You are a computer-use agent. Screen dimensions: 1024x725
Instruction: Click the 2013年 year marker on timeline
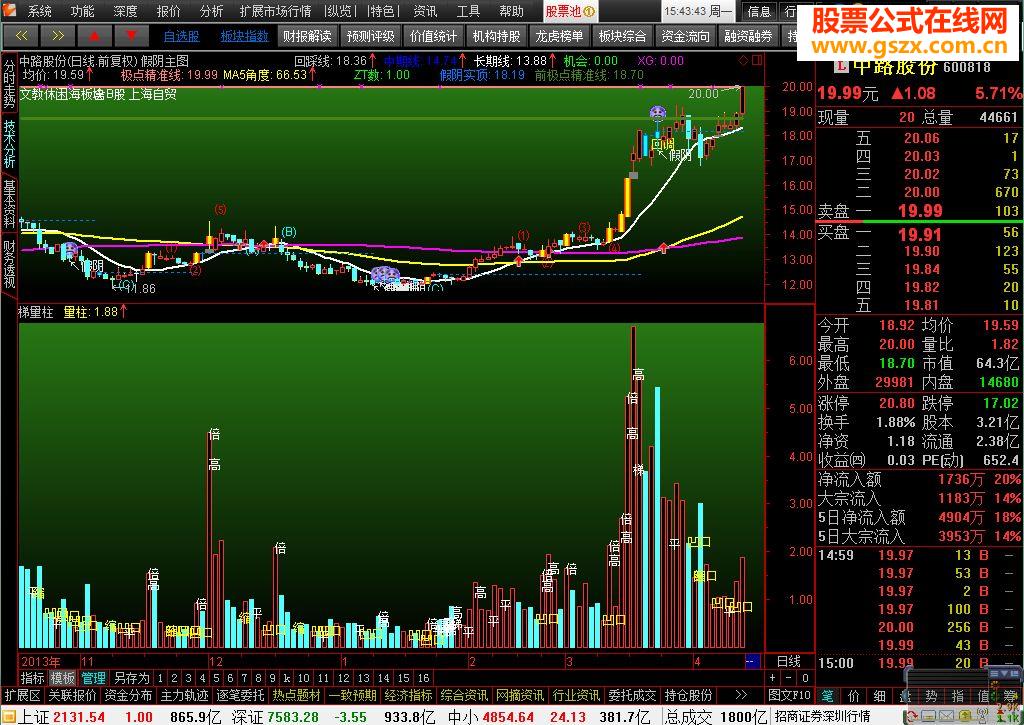(40, 662)
